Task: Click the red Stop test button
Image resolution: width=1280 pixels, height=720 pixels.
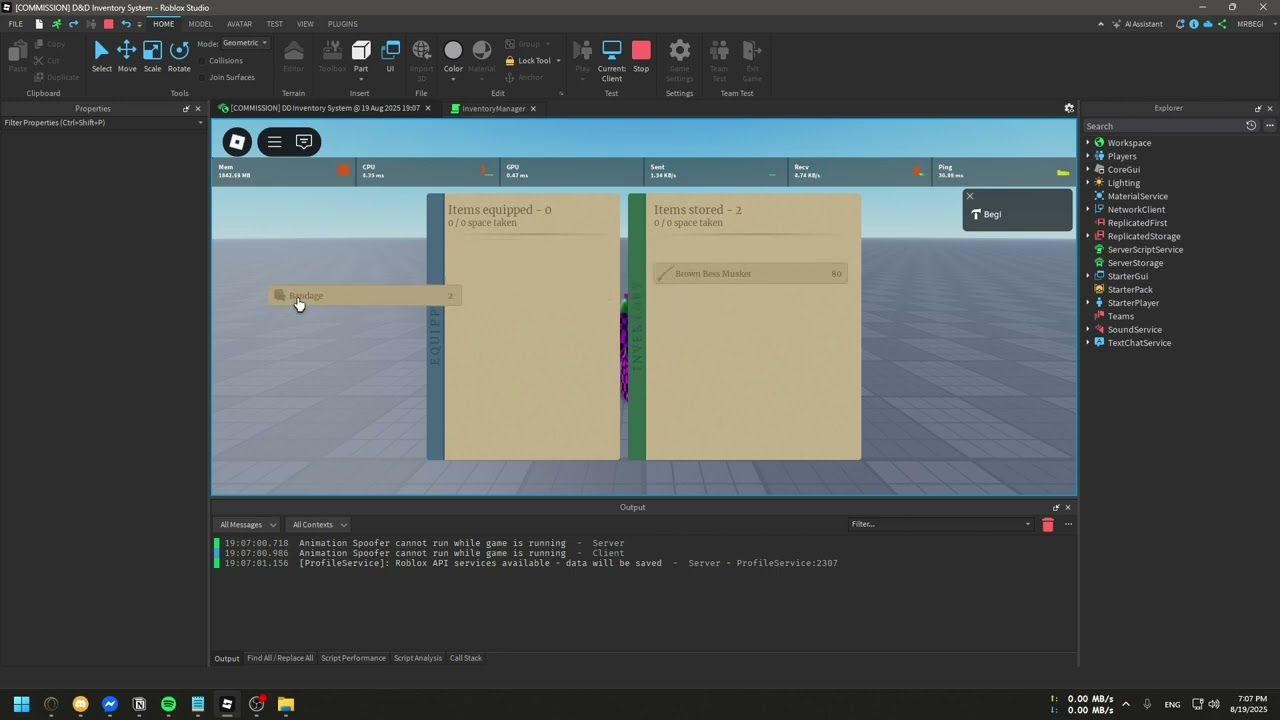Action: coord(641,57)
